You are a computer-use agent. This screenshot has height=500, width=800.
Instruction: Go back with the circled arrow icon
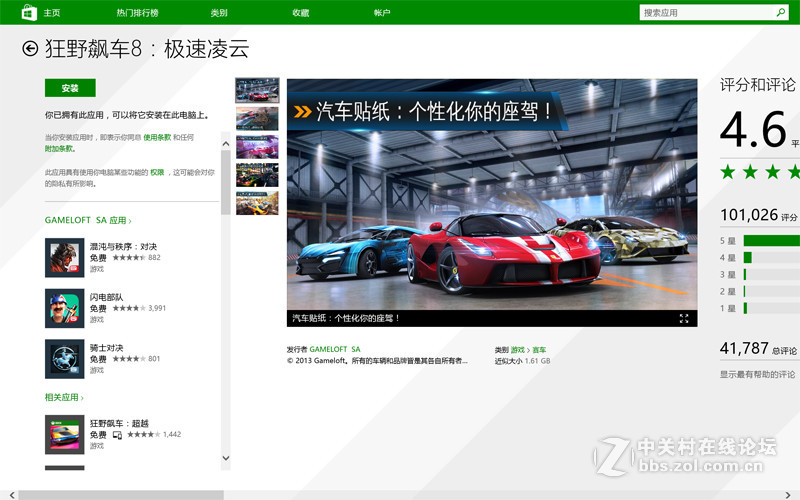tap(30, 48)
